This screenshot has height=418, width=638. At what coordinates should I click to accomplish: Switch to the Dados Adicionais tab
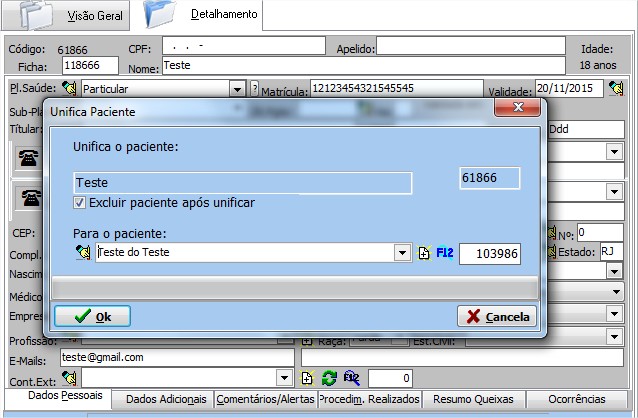click(162, 399)
